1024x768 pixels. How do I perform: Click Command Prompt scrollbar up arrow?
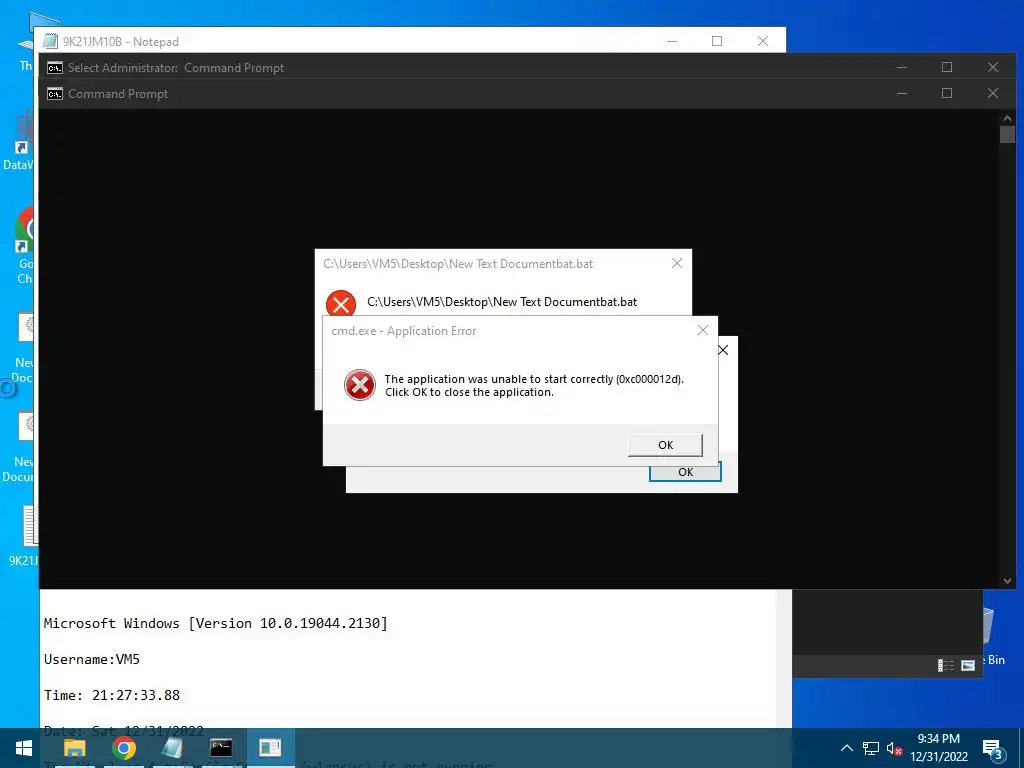coord(1007,118)
